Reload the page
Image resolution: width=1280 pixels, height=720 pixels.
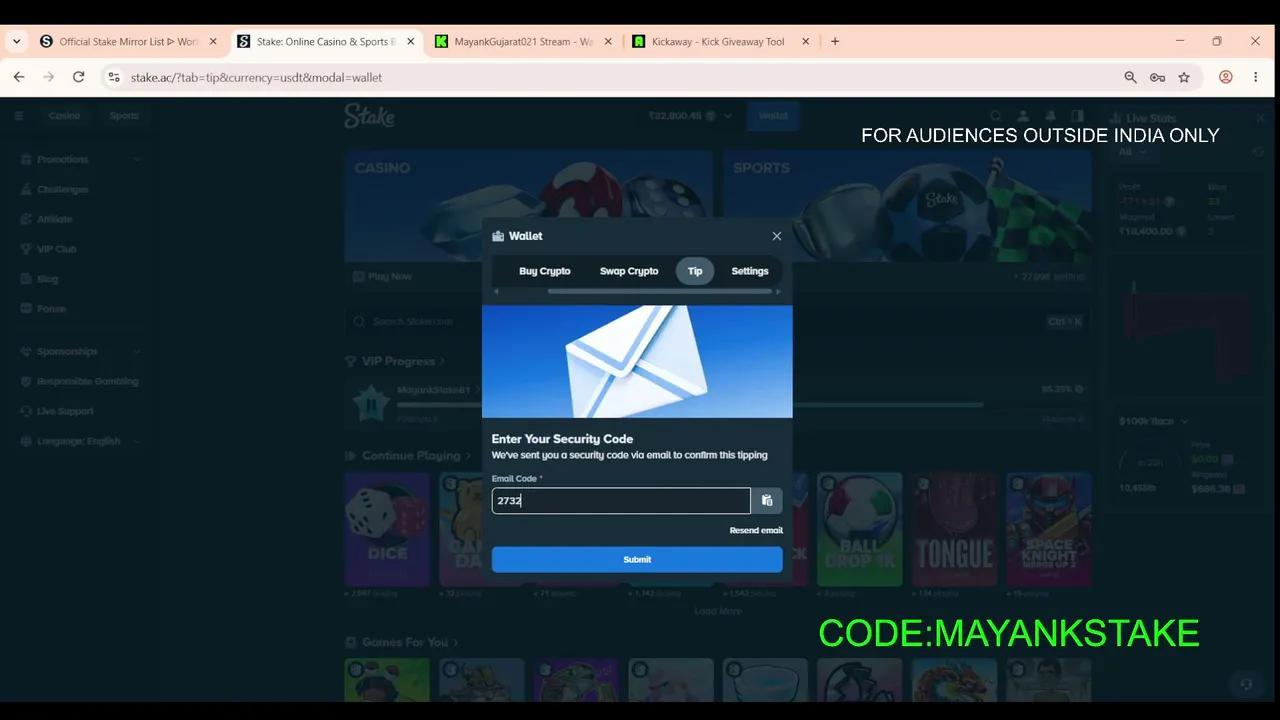tap(78, 77)
